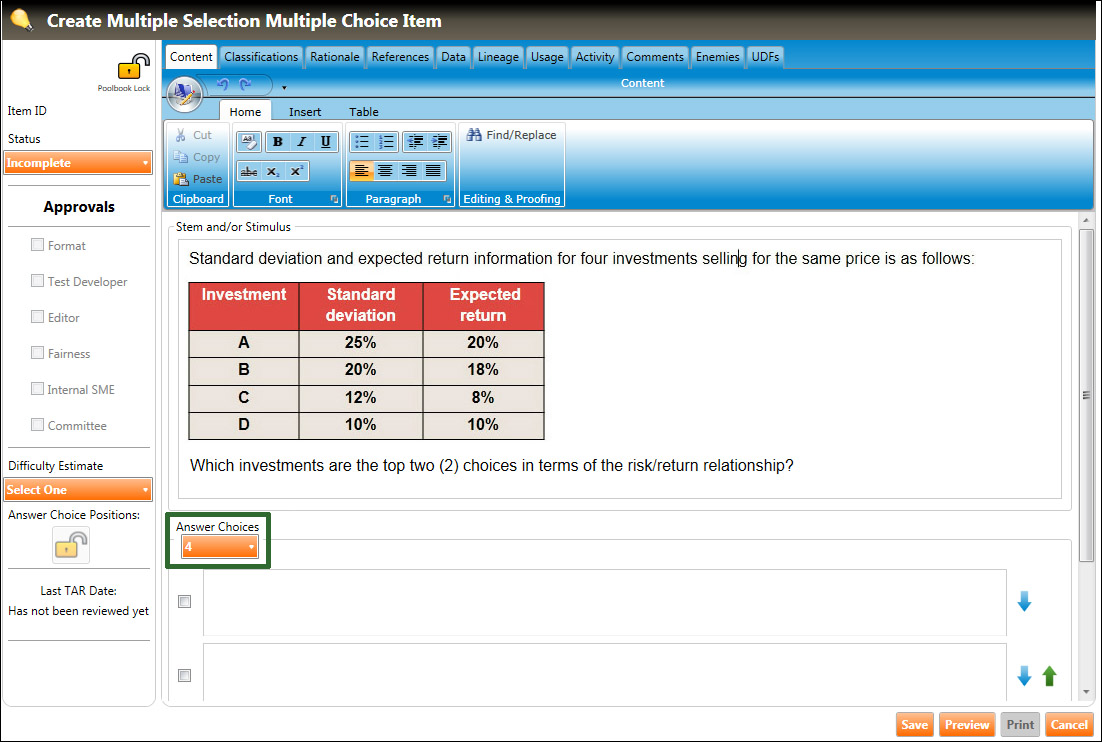Apply strikethrough formatting
This screenshot has width=1102, height=742.
pyautogui.click(x=249, y=172)
